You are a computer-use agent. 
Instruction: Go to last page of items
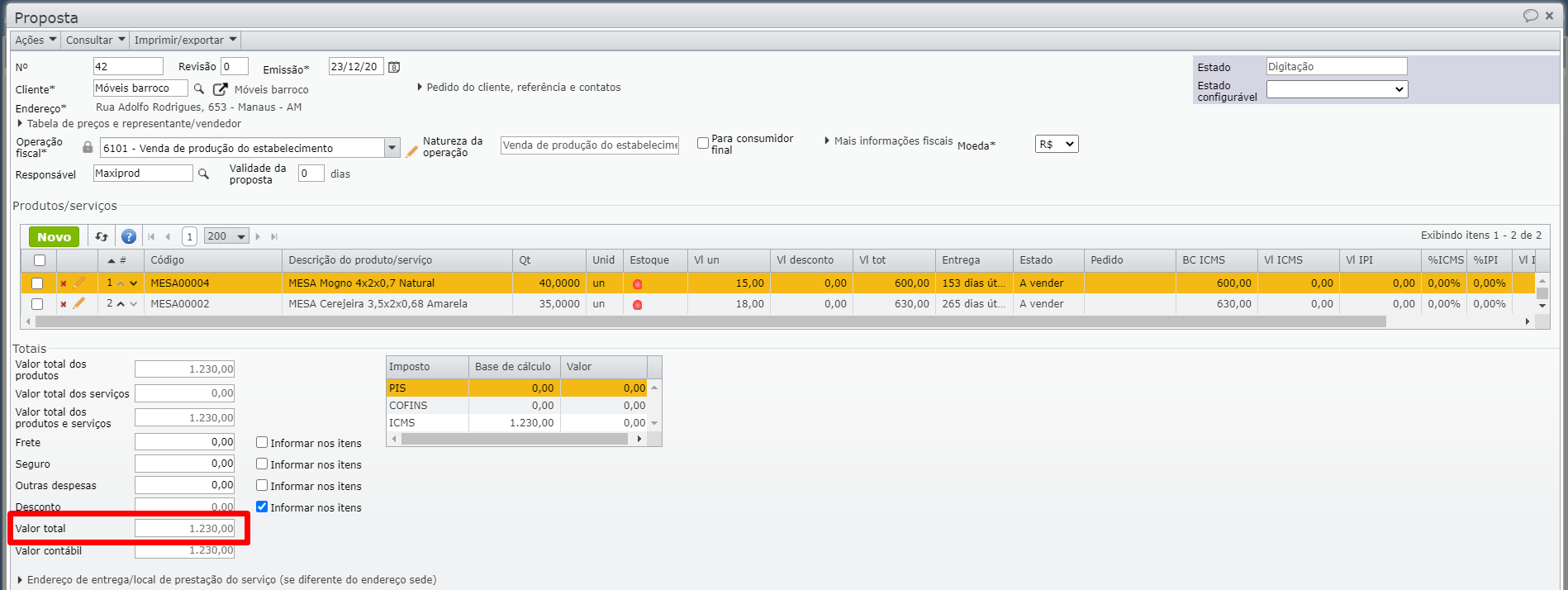click(274, 236)
